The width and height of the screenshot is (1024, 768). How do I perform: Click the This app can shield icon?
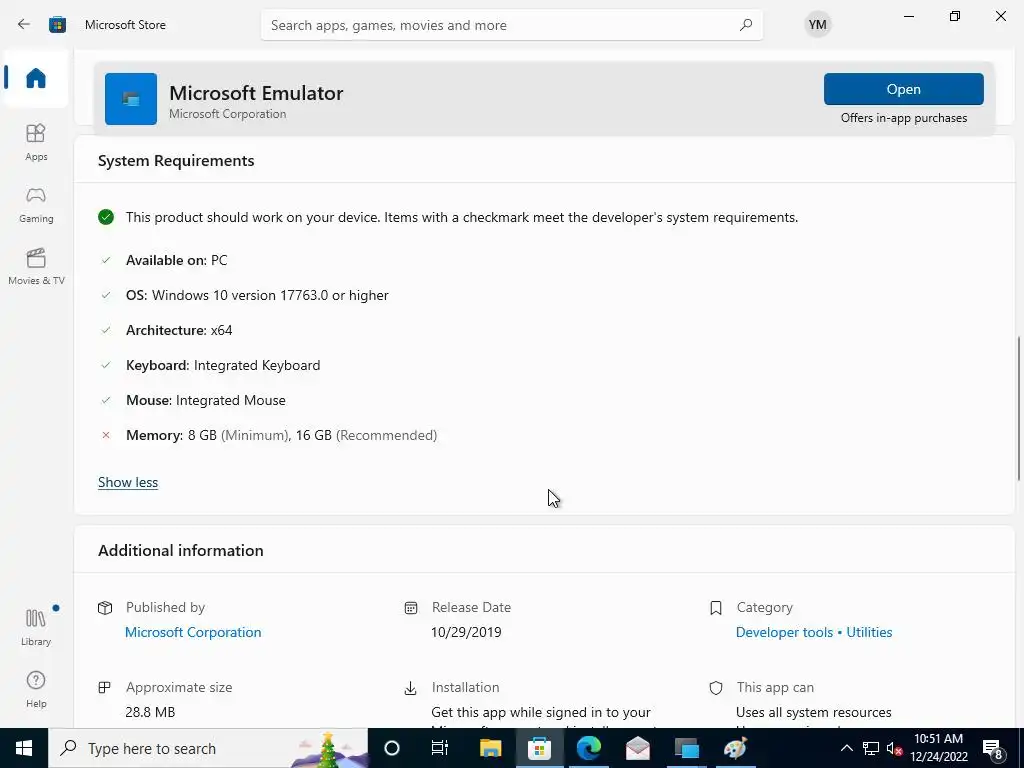point(716,688)
